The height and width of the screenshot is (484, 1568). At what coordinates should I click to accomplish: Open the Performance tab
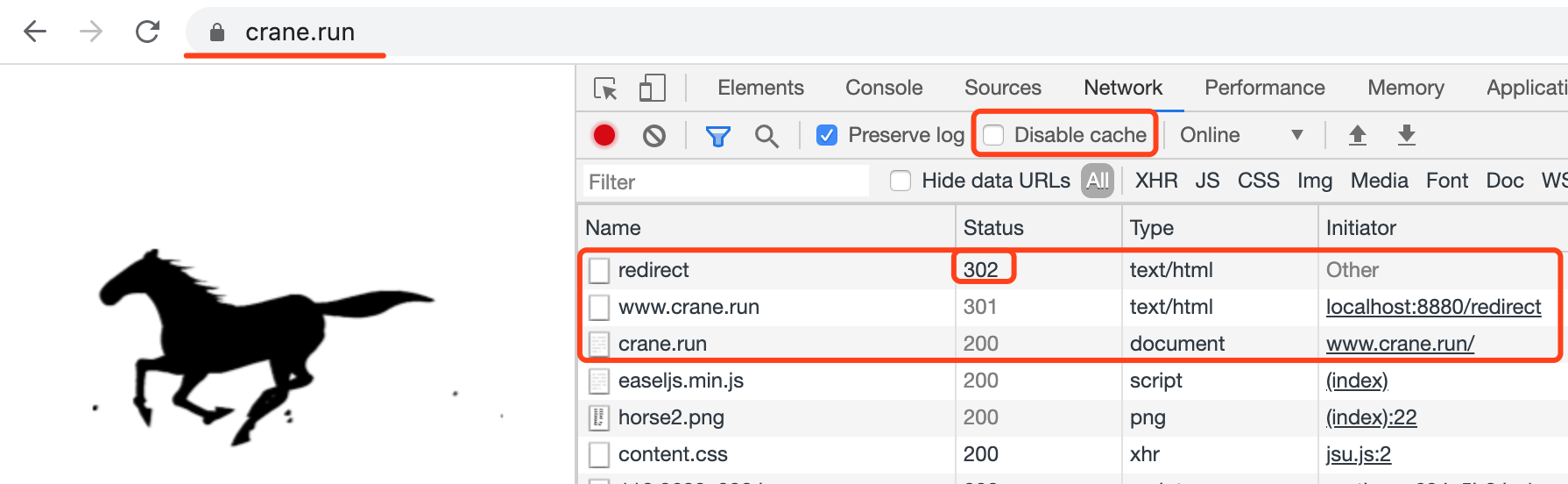1265,88
